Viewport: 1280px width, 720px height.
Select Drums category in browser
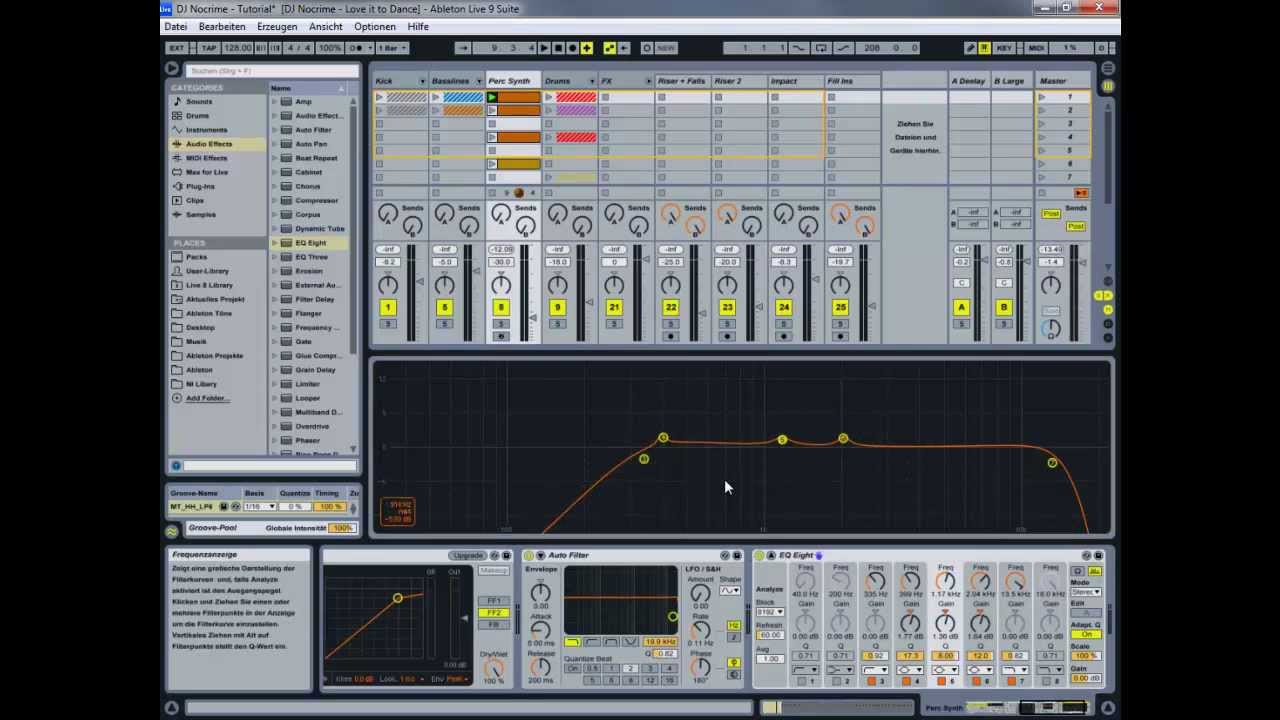(197, 115)
